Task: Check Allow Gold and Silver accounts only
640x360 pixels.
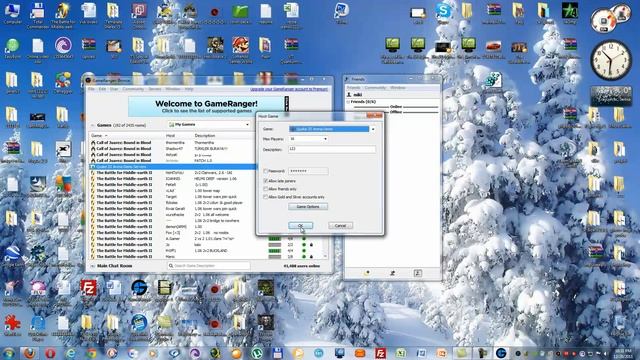Action: tap(266, 197)
